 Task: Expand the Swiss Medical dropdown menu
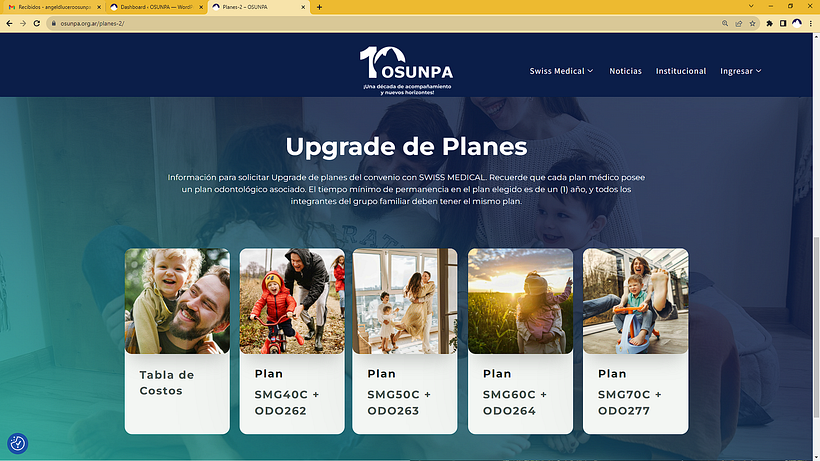(561, 71)
